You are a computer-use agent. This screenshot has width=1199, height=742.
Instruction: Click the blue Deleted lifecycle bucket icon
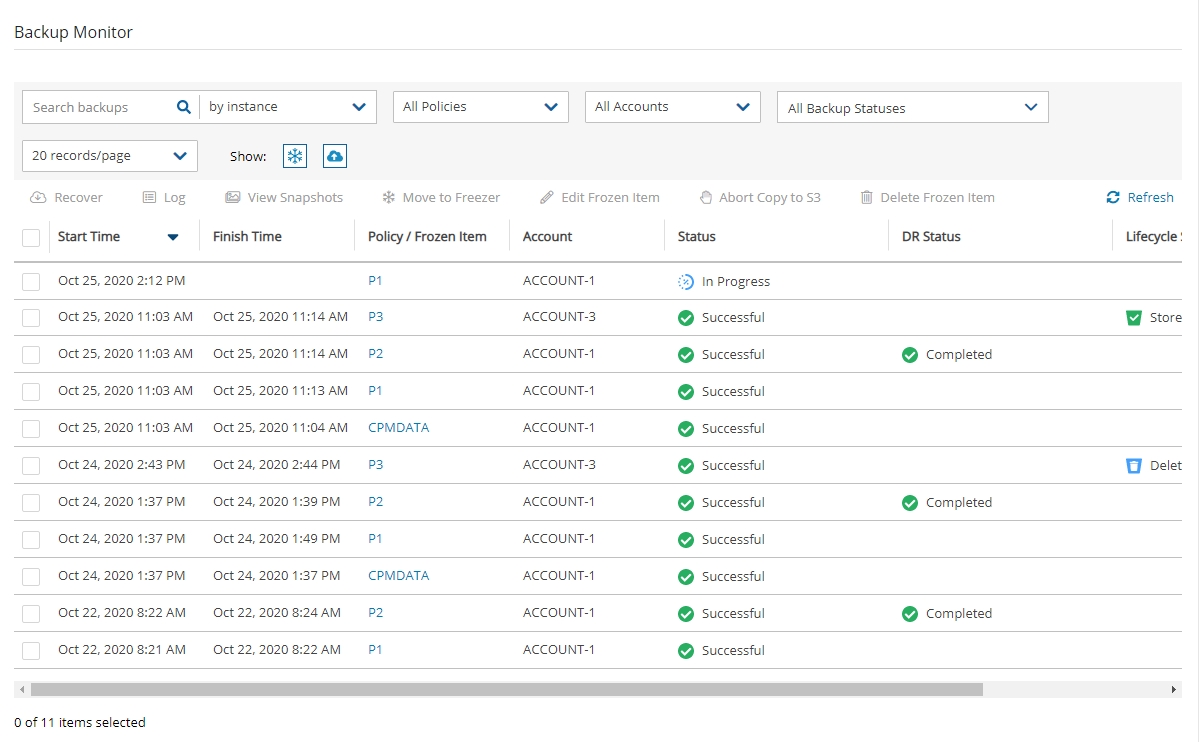(x=1134, y=465)
